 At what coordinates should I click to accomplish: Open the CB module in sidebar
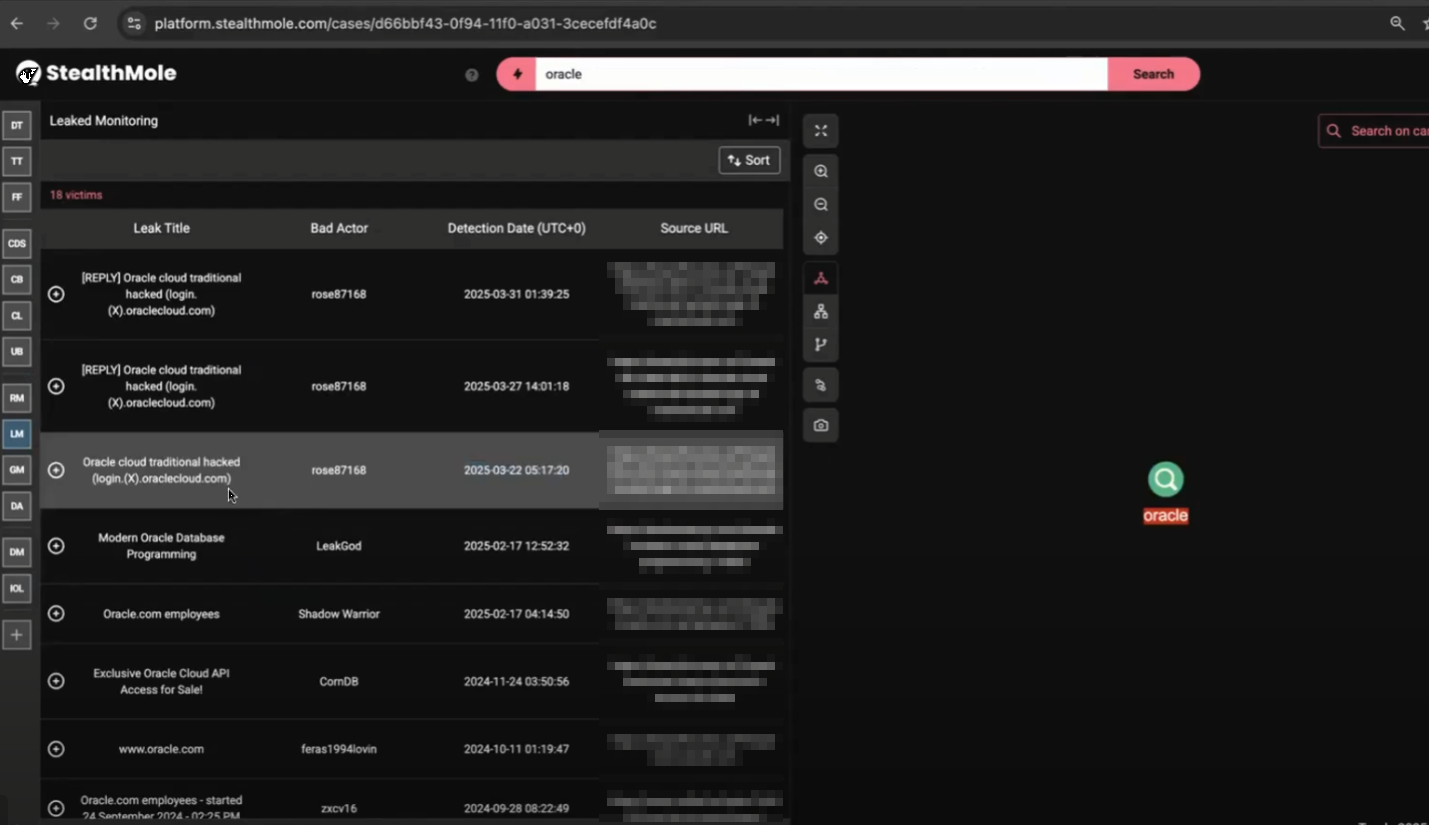pos(17,279)
